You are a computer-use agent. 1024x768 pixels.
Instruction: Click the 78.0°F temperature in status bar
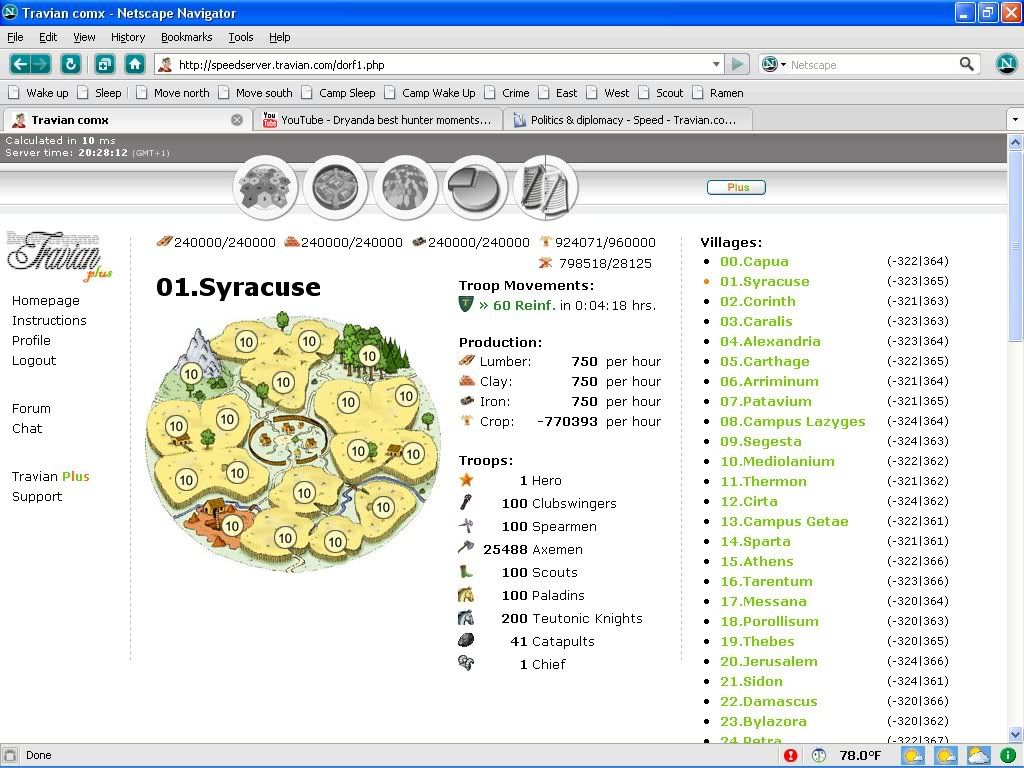pos(860,756)
